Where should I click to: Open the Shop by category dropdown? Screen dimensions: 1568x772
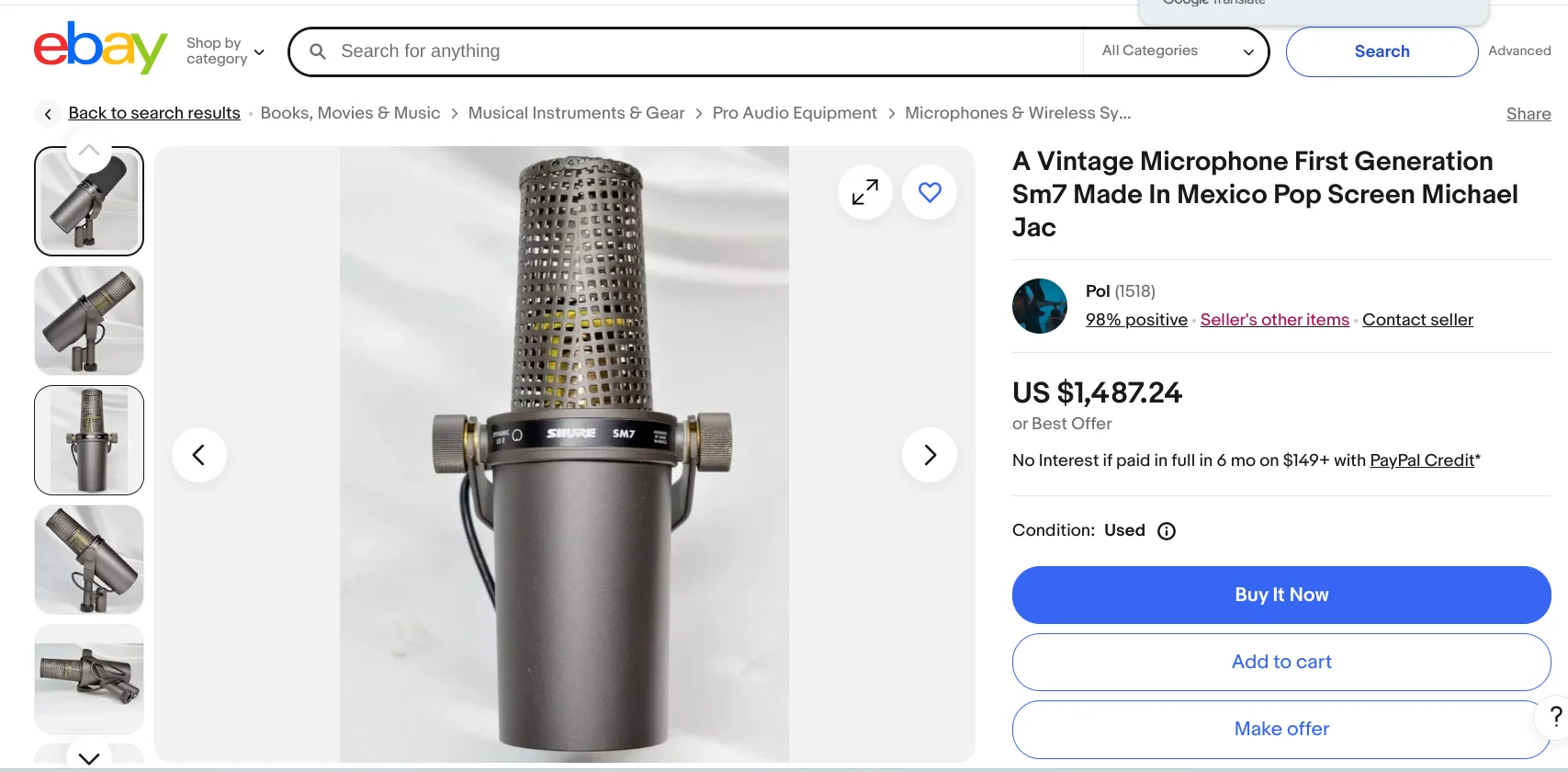pyautogui.click(x=225, y=51)
